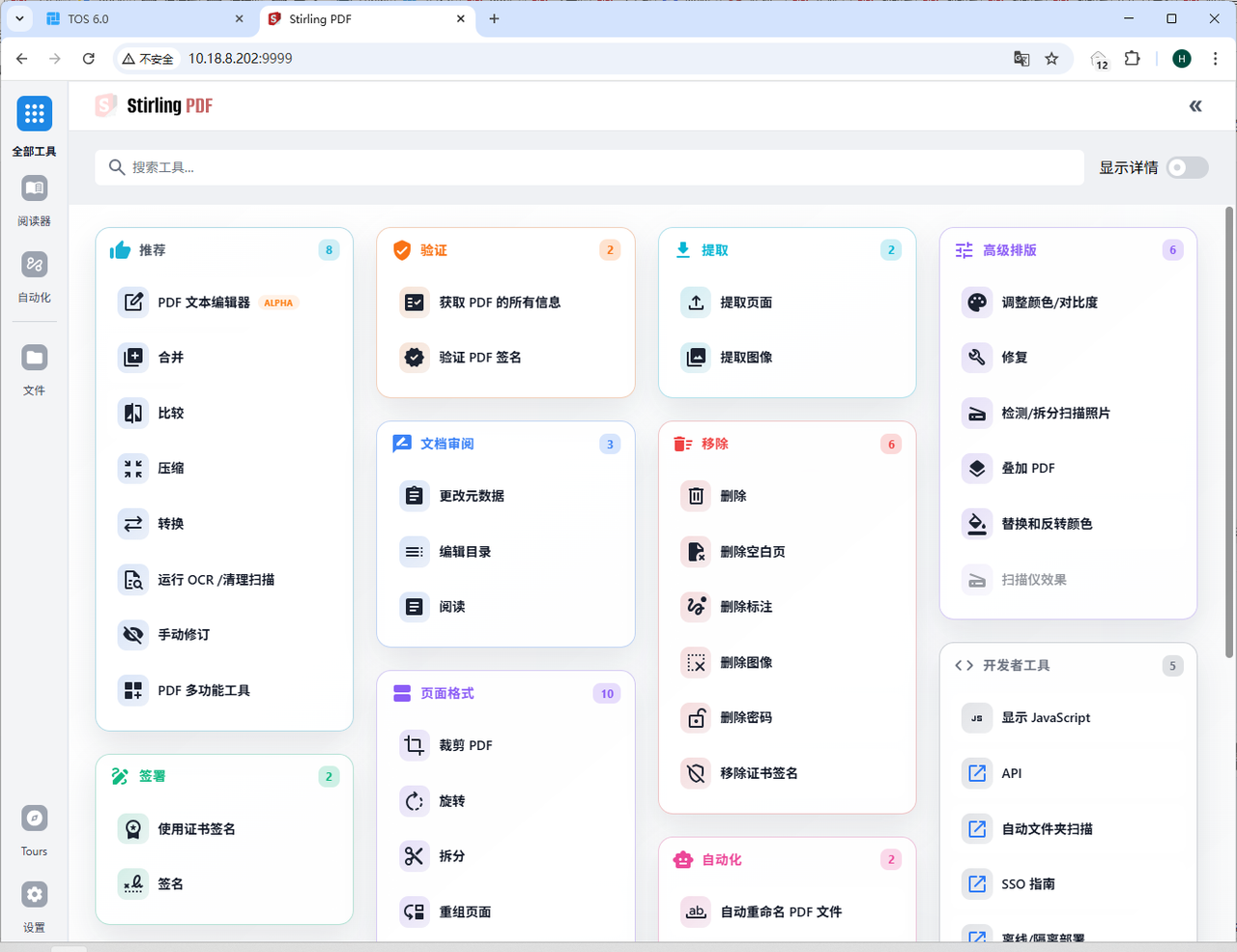Open the 删除空白页 icon
The height and width of the screenshot is (952, 1237).
[x=696, y=552]
